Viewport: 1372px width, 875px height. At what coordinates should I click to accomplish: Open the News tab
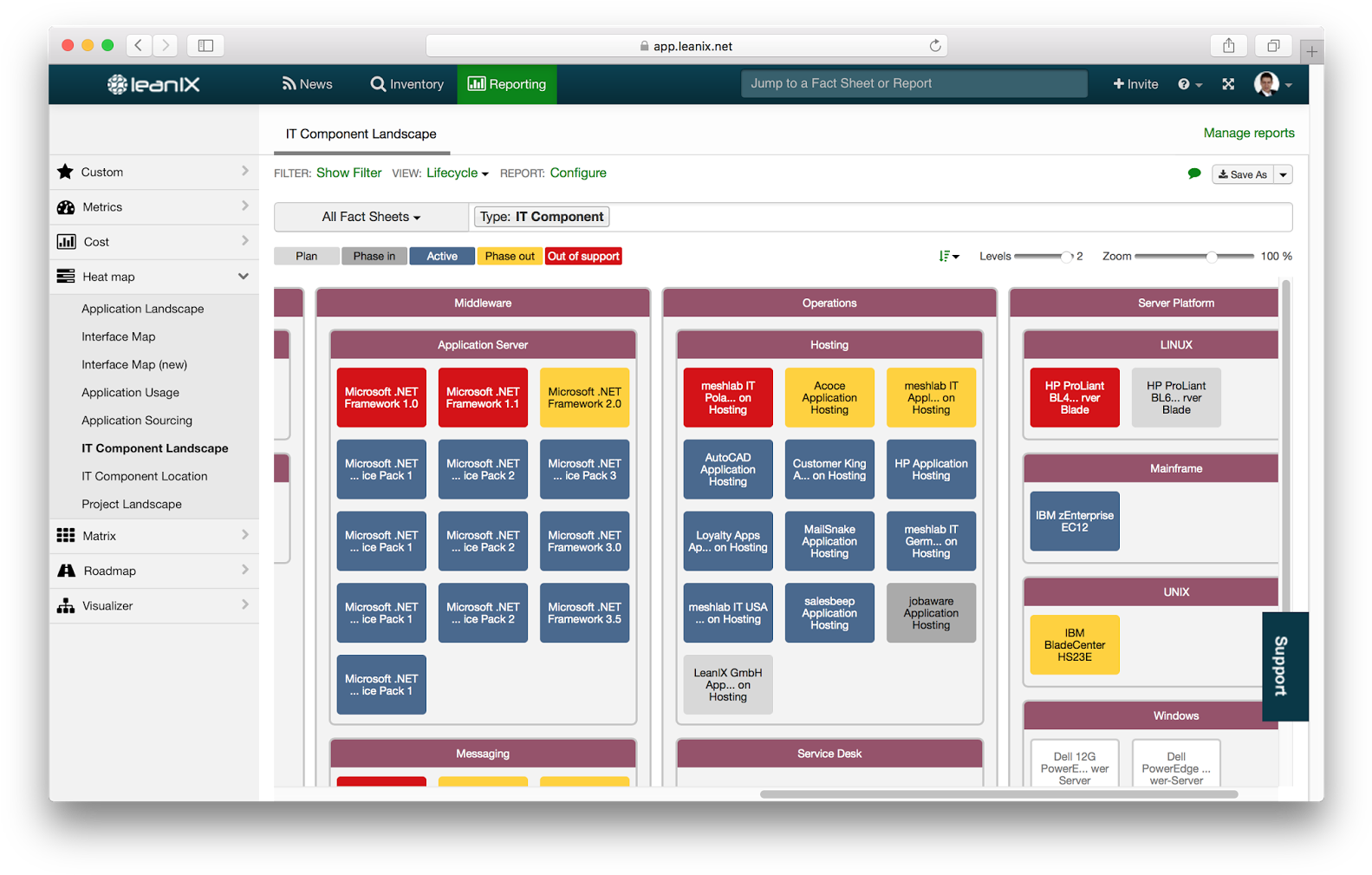[307, 84]
